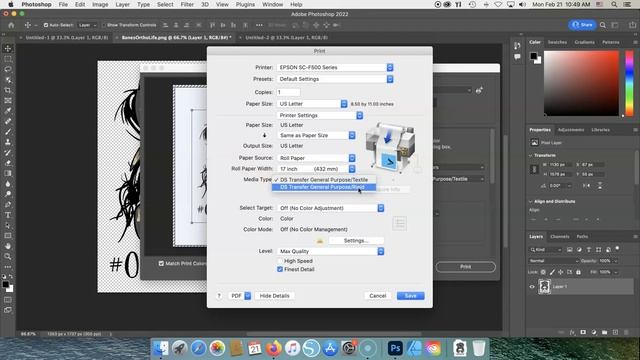Open the Printer dropdown EPSON SC-F500 Series
The image size is (640, 360).
click(335, 67)
